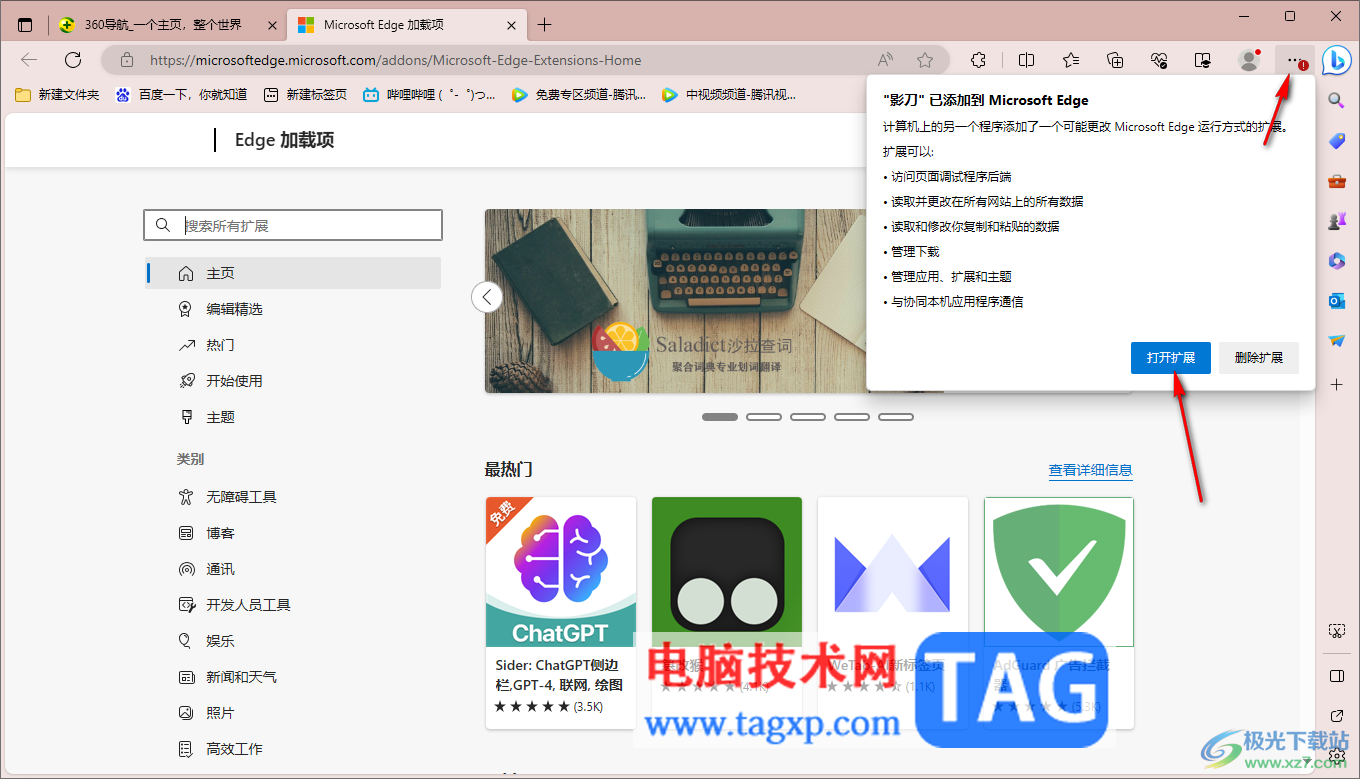The height and width of the screenshot is (779, 1360).
Task: Open the Extensions puzzle icon
Action: click(979, 60)
